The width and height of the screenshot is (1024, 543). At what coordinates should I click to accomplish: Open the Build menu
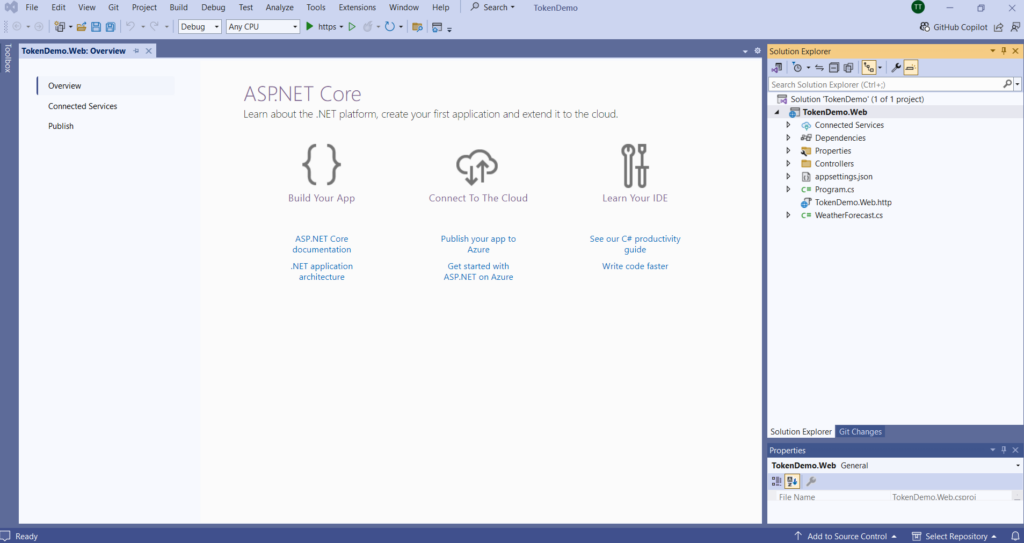(x=178, y=7)
